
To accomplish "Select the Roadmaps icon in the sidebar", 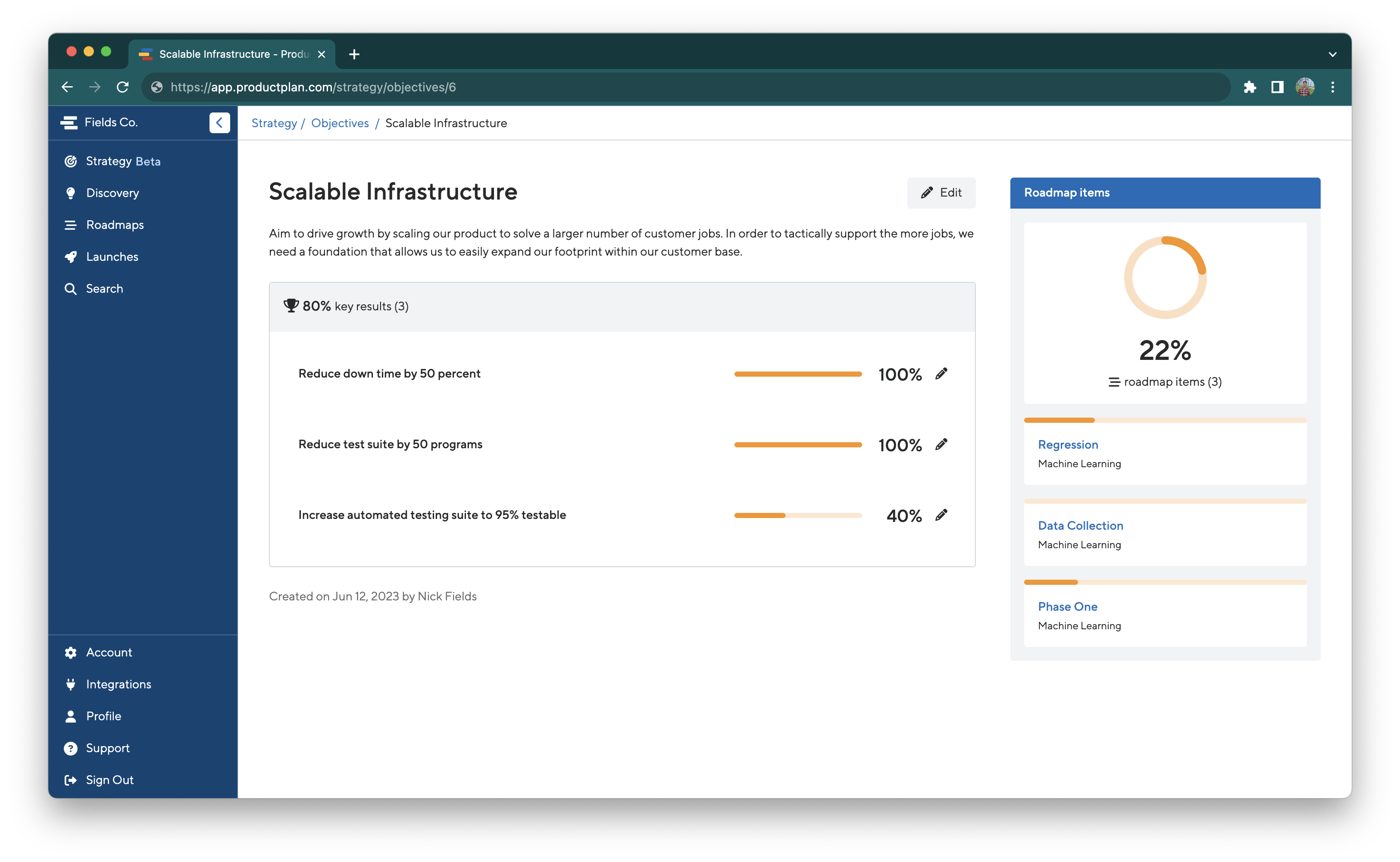I will pos(71,225).
